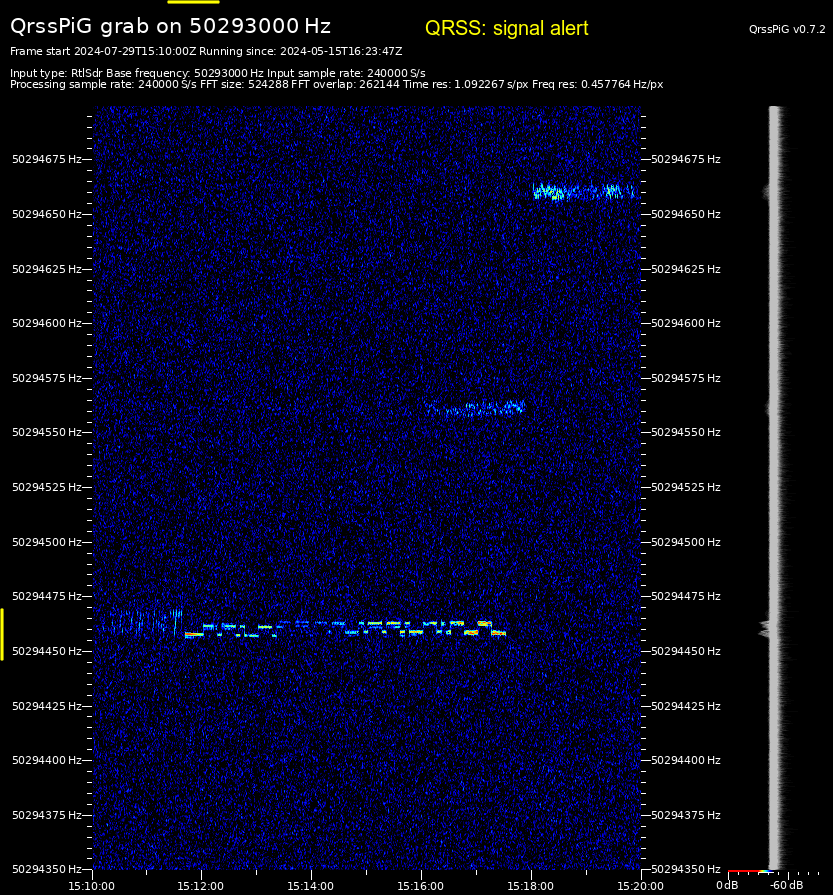
Task: Click the 15:12:00 time axis label
Action: click(200, 886)
